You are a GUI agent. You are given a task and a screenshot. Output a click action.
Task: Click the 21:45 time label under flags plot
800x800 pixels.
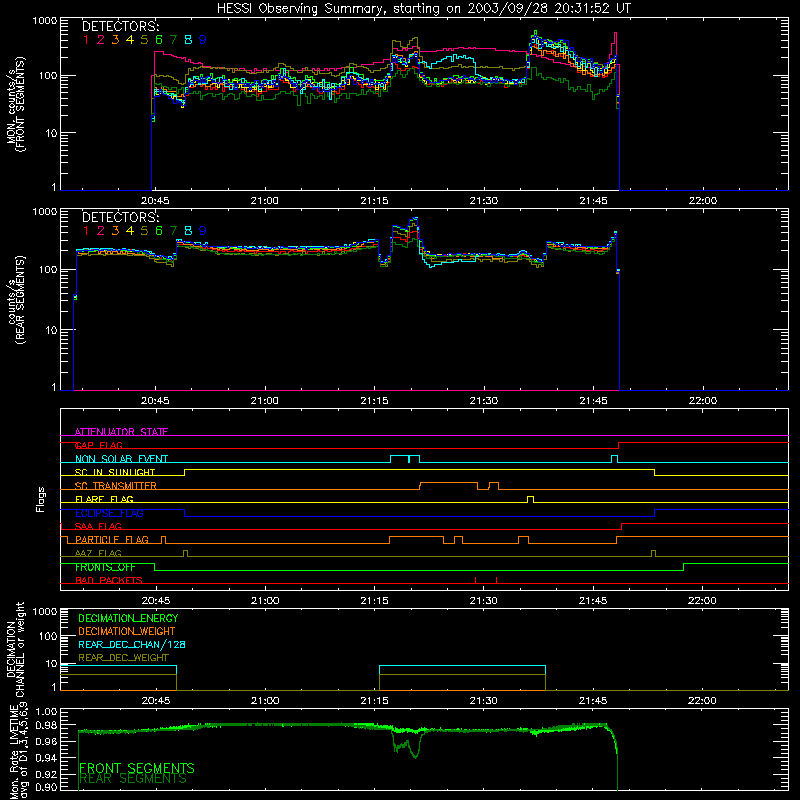coord(593,601)
